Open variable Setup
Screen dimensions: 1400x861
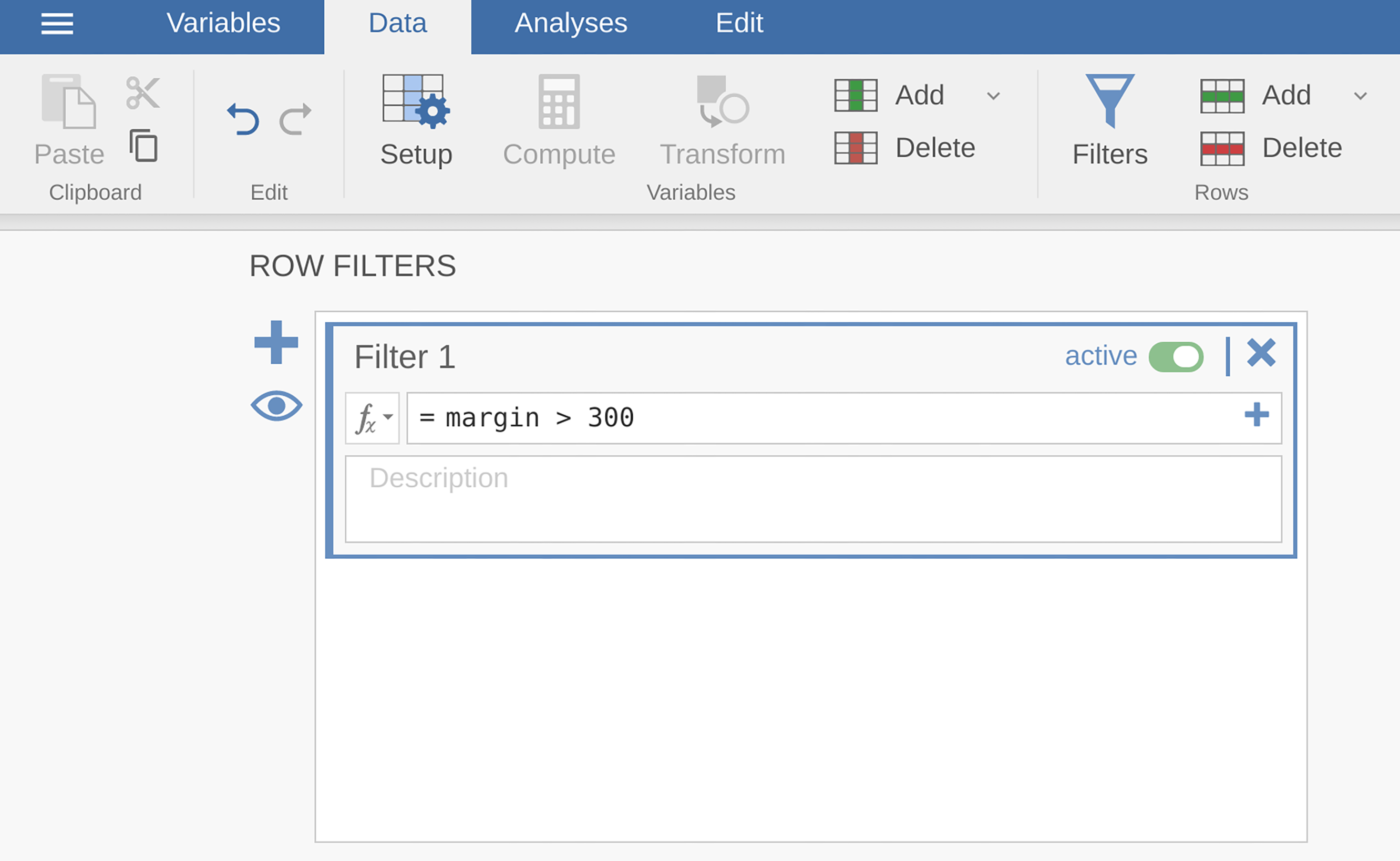click(x=416, y=121)
